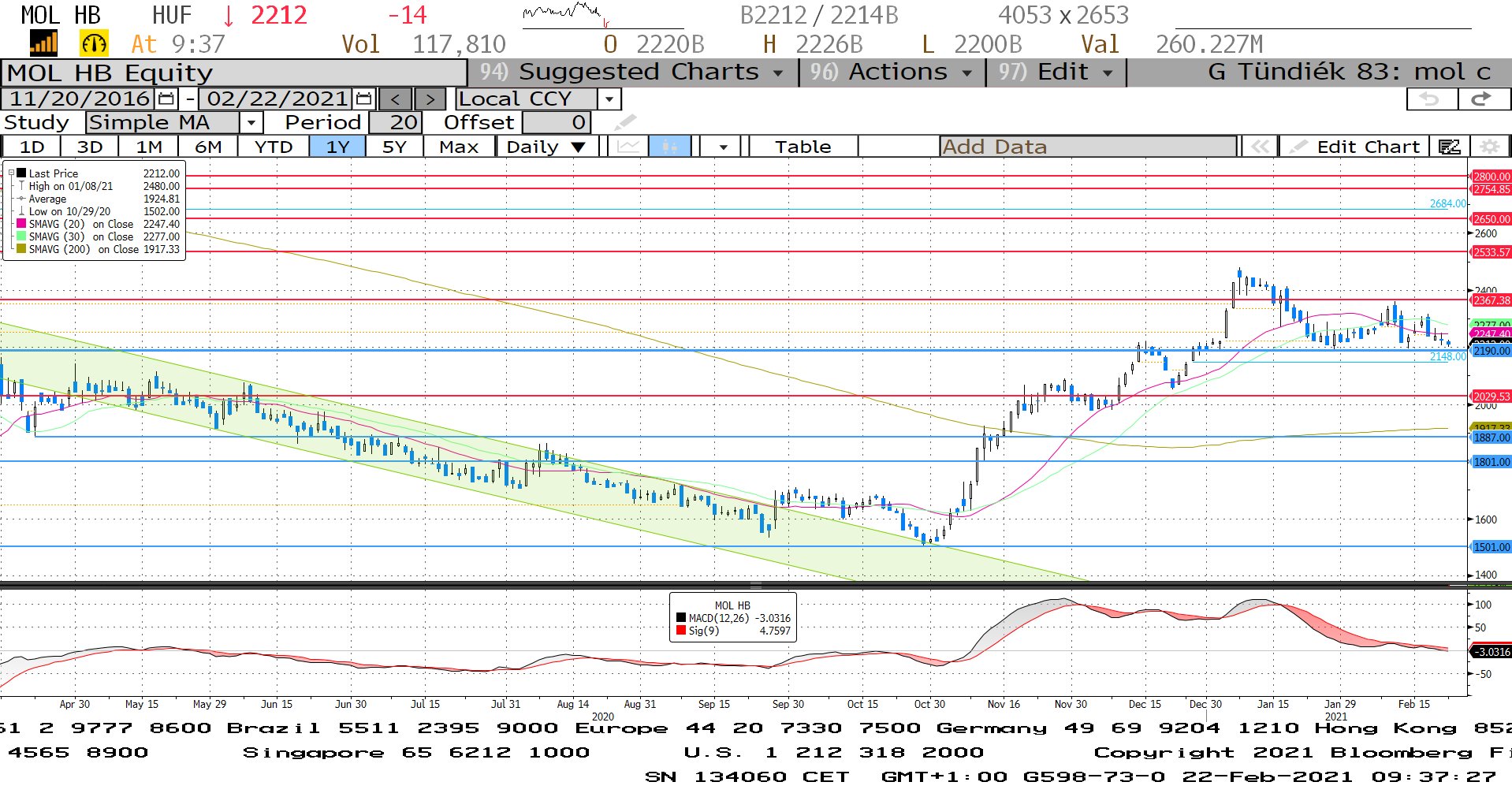Screen dimensions: 1512x808
Task: Click the undo arrow button
Action: point(1430,99)
